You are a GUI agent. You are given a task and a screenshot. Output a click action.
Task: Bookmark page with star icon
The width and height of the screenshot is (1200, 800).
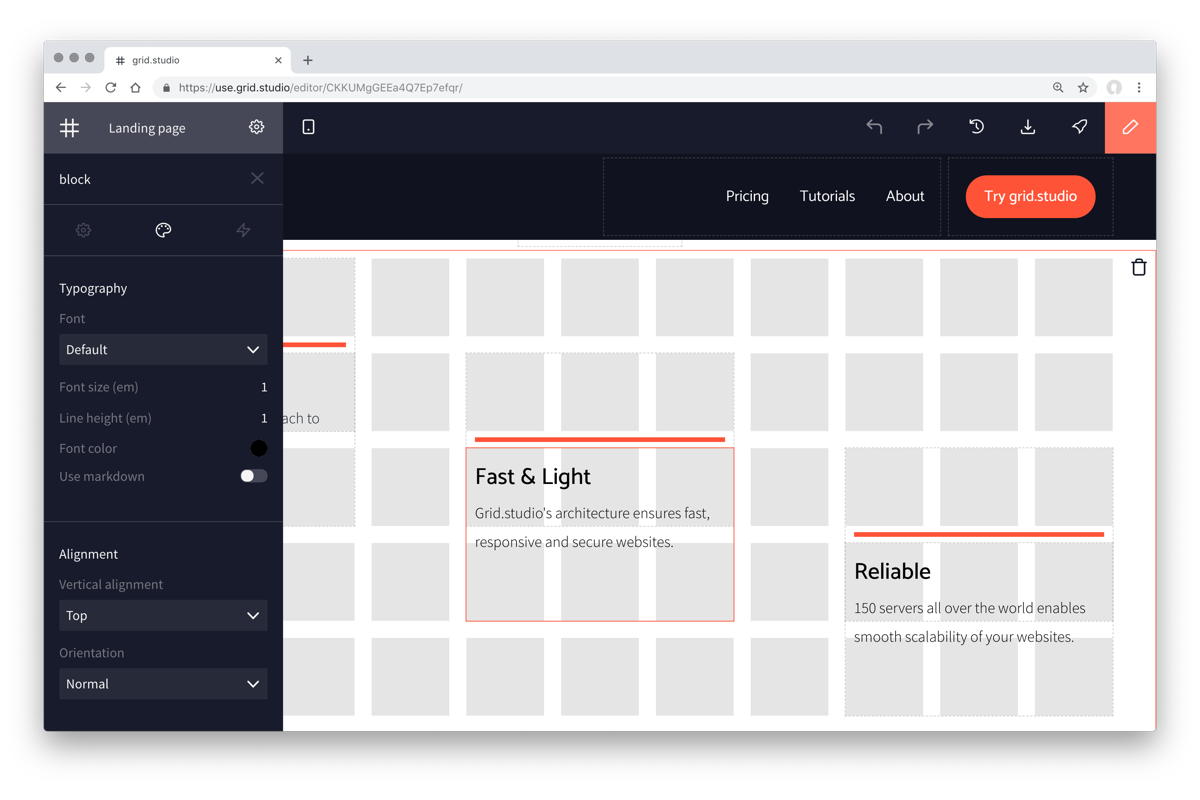[1083, 88]
